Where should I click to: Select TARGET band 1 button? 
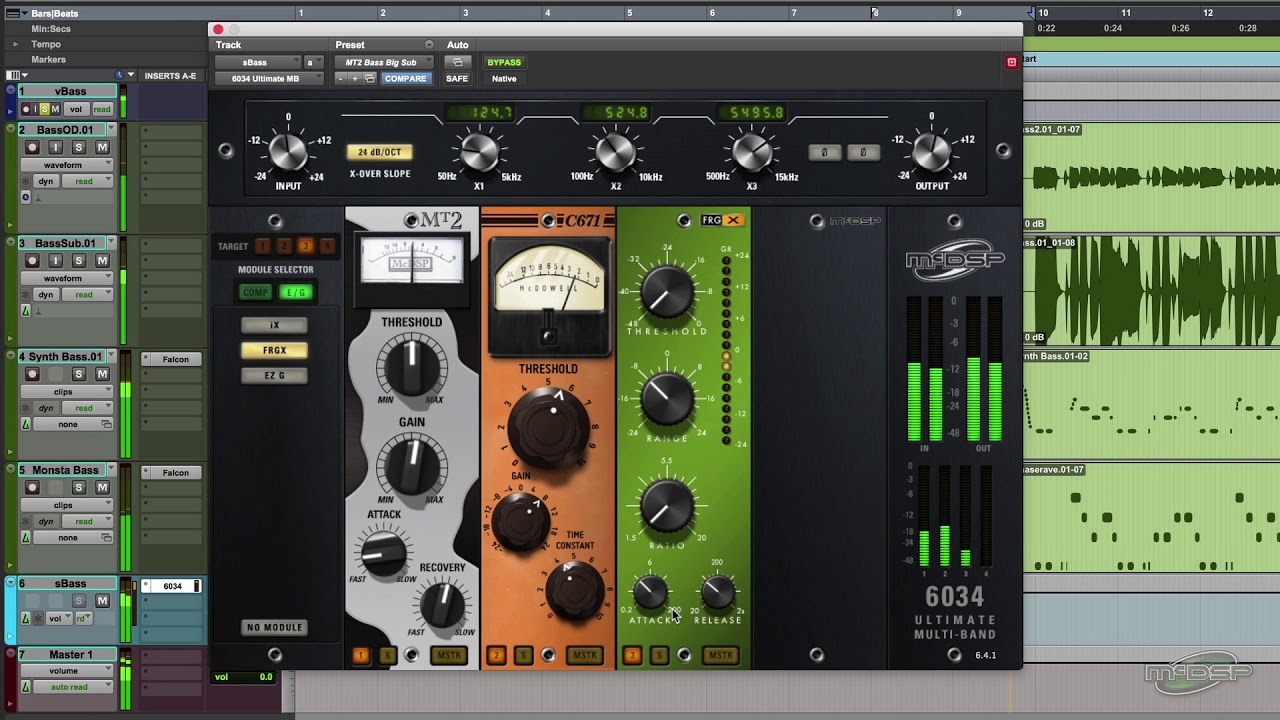262,246
